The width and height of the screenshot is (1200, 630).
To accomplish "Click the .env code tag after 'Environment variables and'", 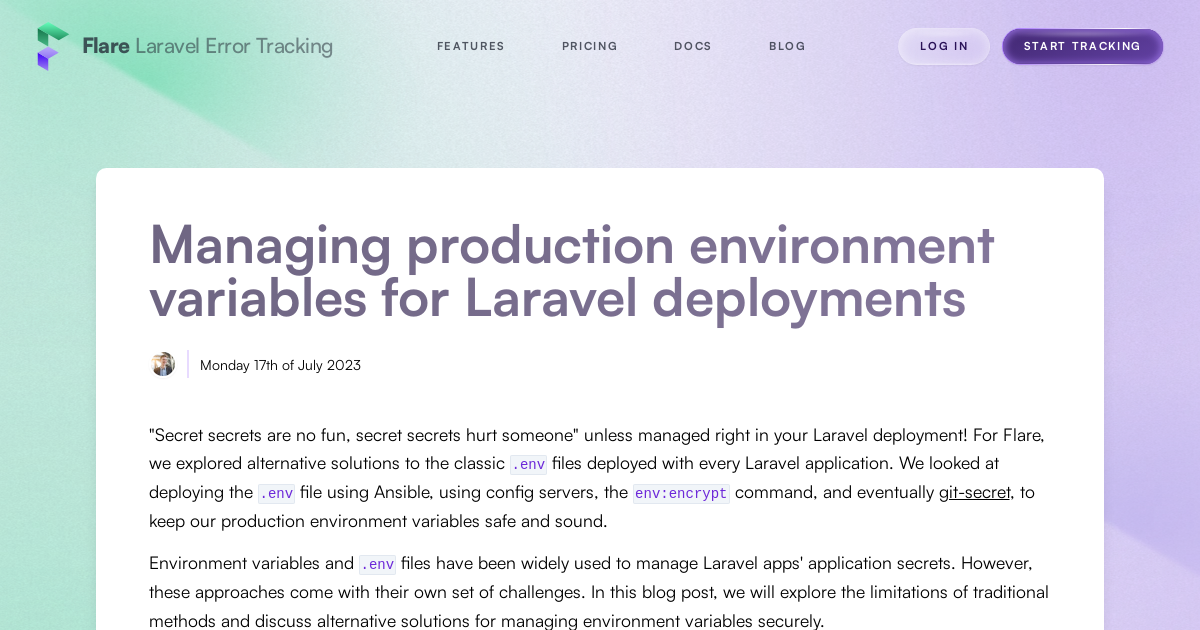I will 377,564.
